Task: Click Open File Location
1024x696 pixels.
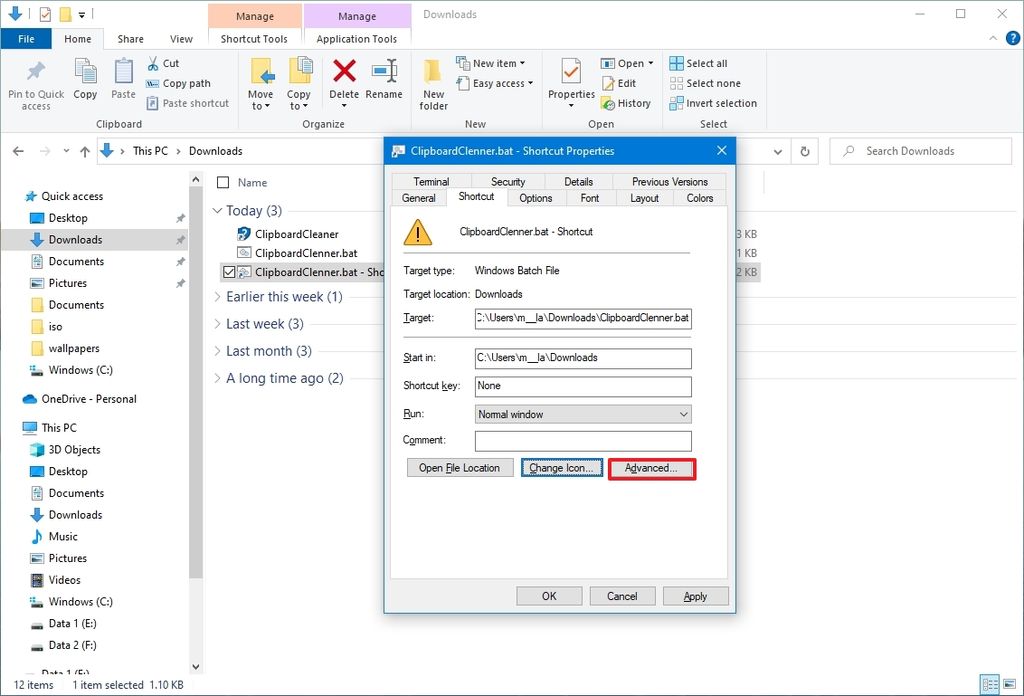Action: pyautogui.click(x=460, y=467)
